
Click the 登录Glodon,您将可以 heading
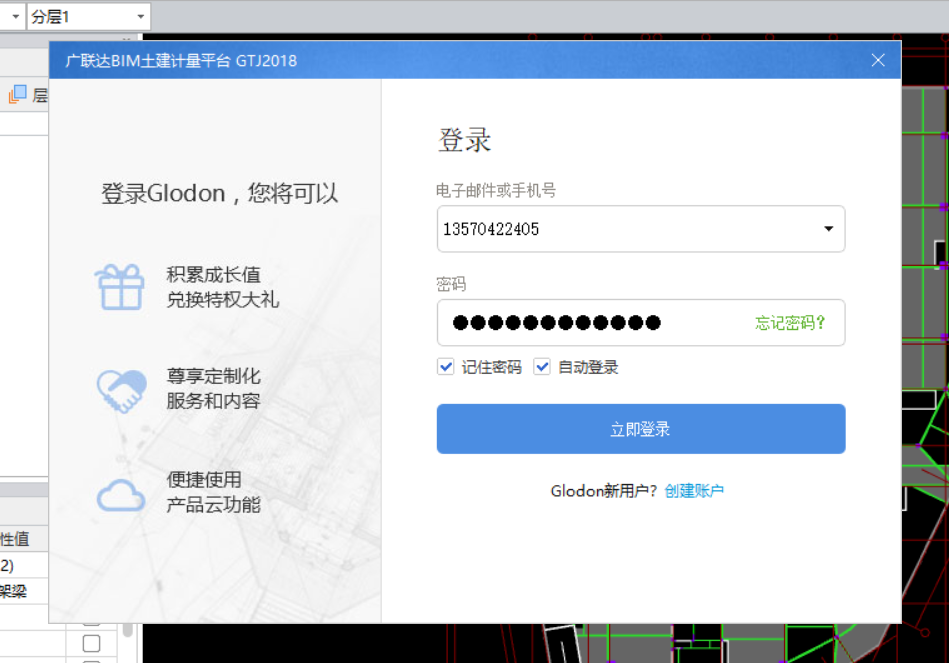tap(219, 194)
